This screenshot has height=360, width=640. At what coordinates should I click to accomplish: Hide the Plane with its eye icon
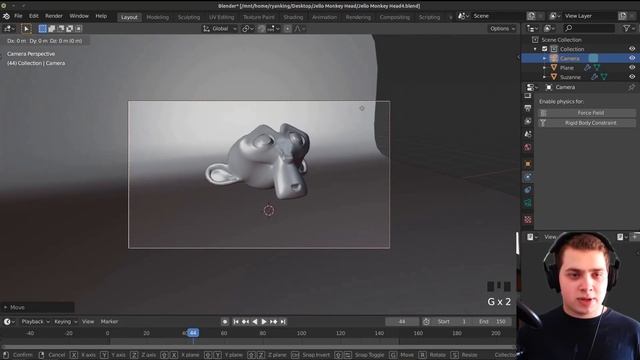632,67
